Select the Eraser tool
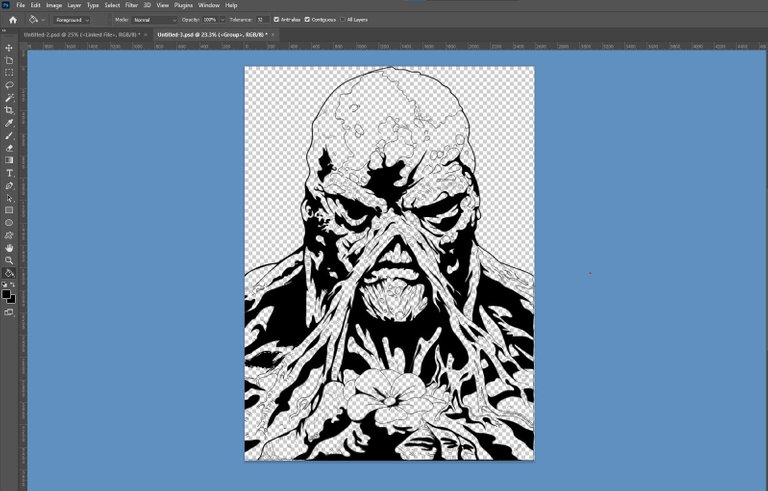This screenshot has width=768, height=491. pos(9,148)
